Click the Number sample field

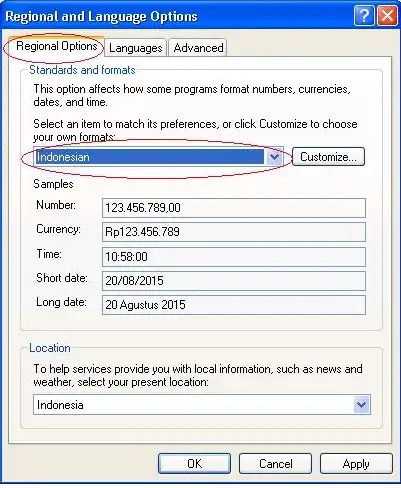point(234,208)
